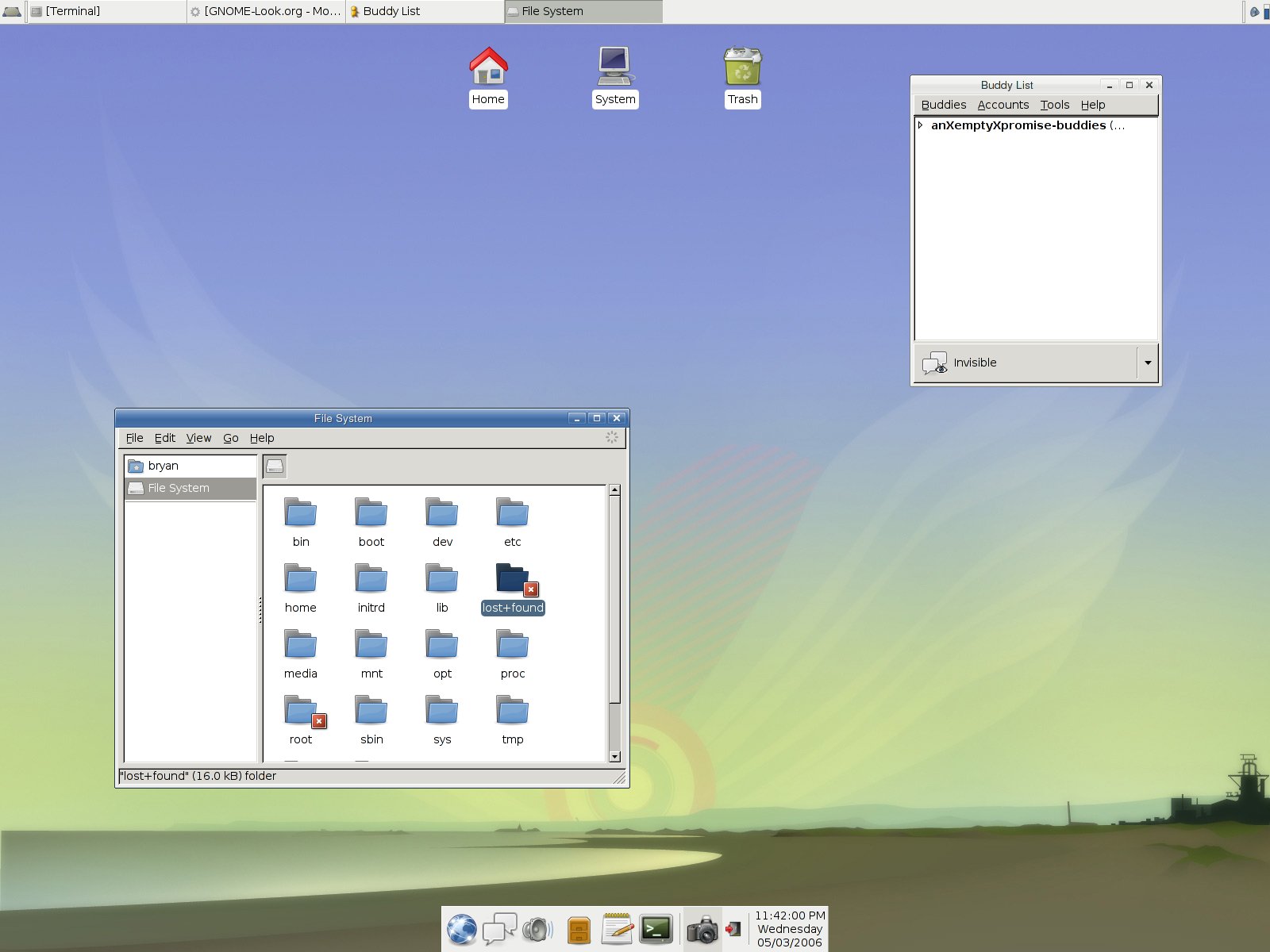Viewport: 1270px width, 952px height.
Task: Click the vertical scrollbar thumb in File System
Action: click(614, 600)
